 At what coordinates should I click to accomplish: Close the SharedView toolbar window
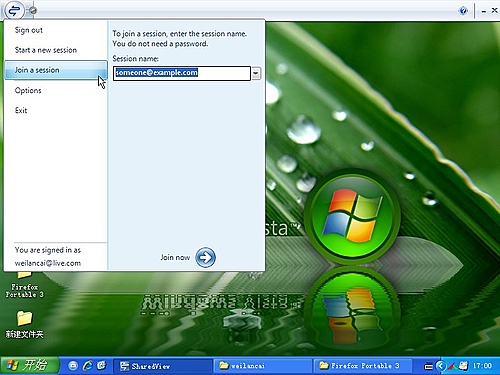click(x=494, y=11)
